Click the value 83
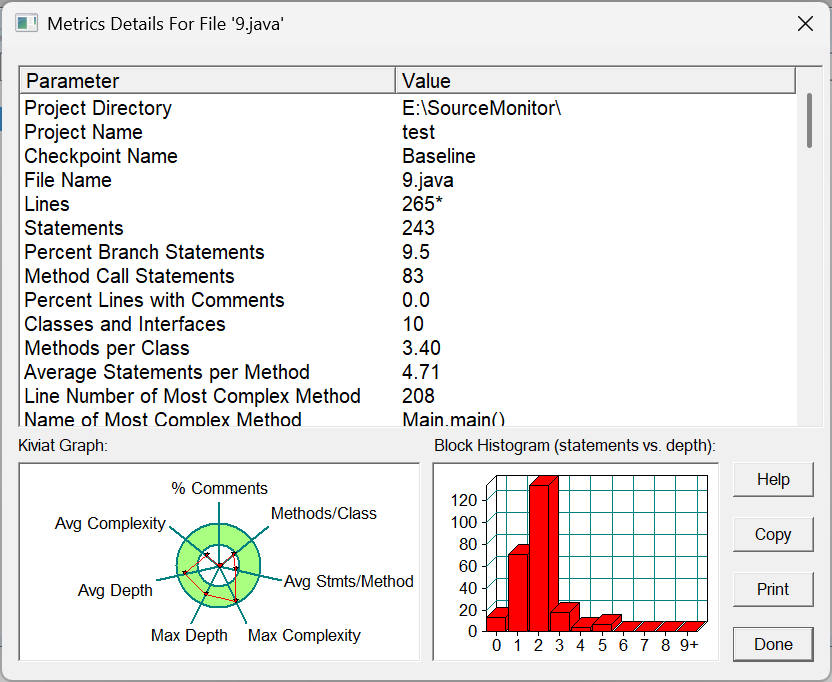Viewport: 832px width, 682px height. click(x=413, y=276)
